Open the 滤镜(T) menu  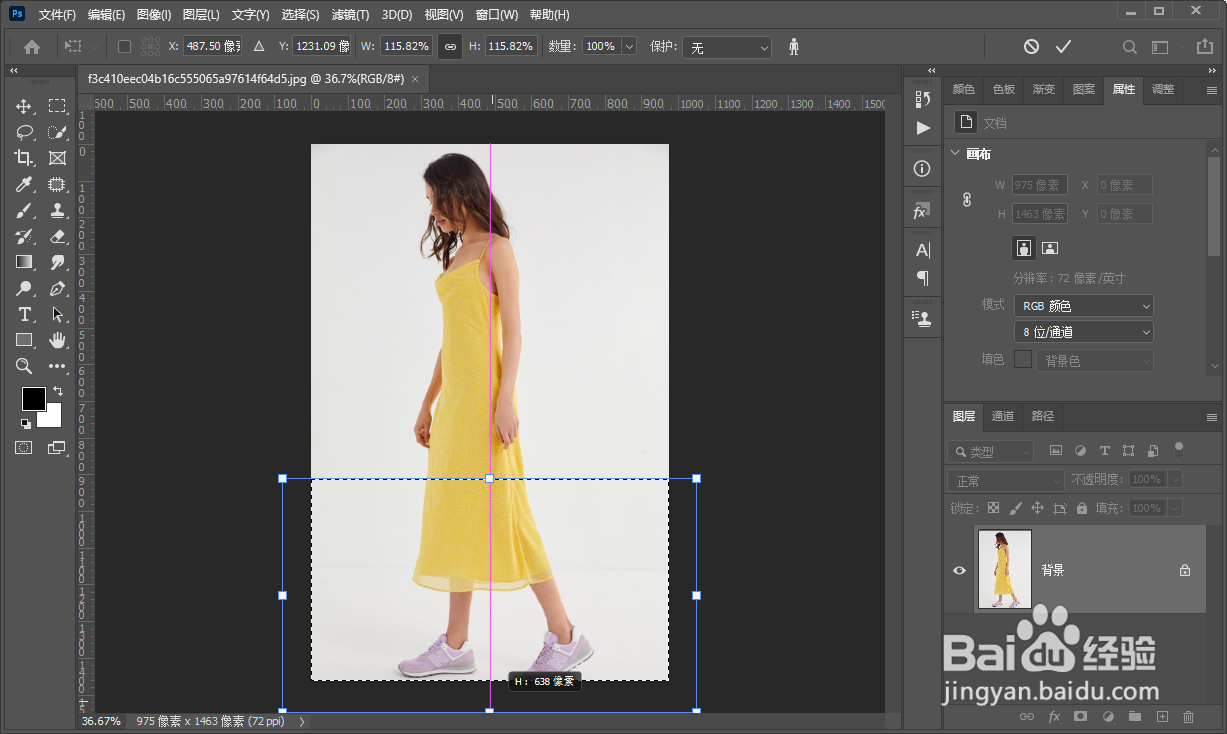coord(350,15)
